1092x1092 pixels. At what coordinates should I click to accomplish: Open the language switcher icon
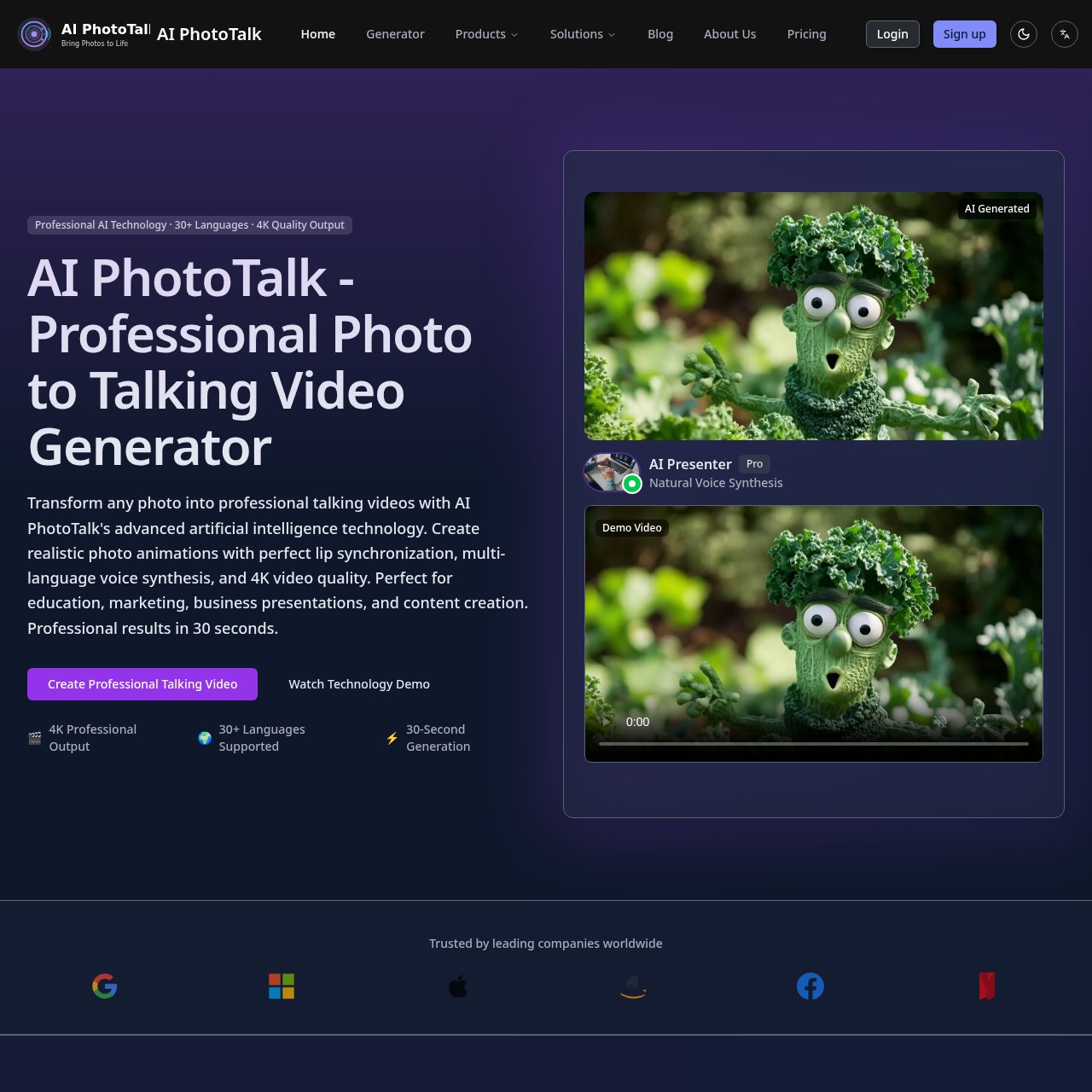[x=1064, y=34]
